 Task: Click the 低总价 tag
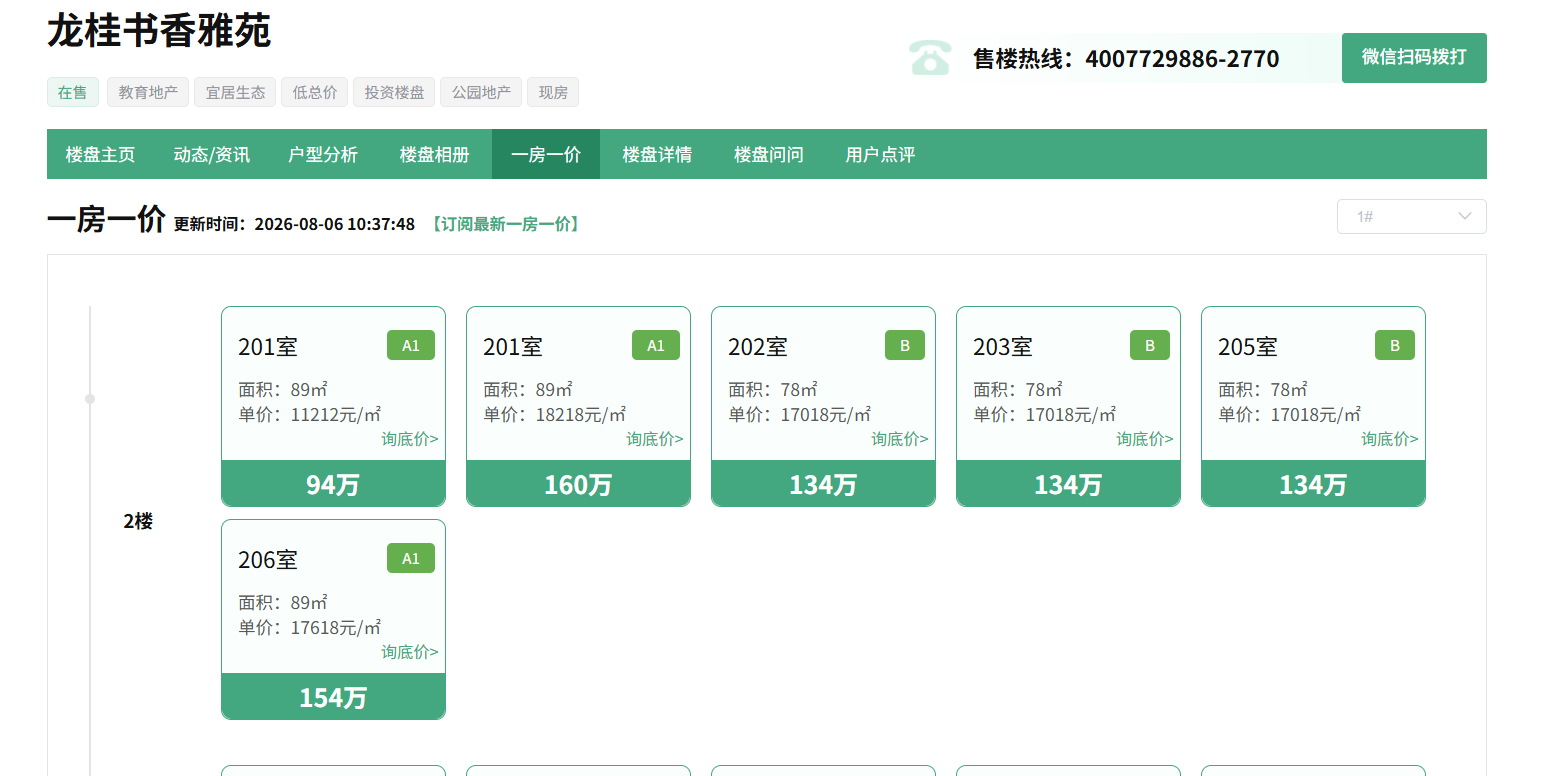315,92
